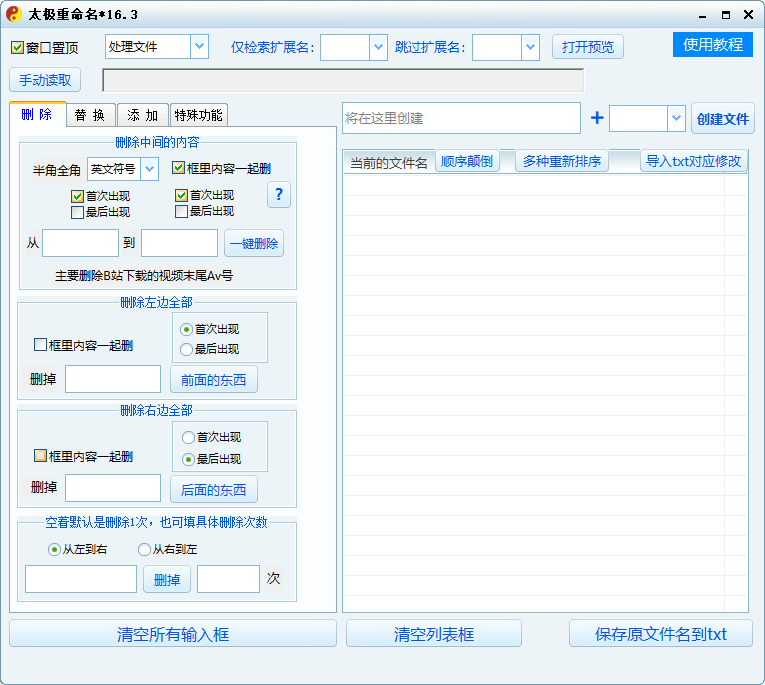Click the 顺序颠倒 button

tap(467, 161)
